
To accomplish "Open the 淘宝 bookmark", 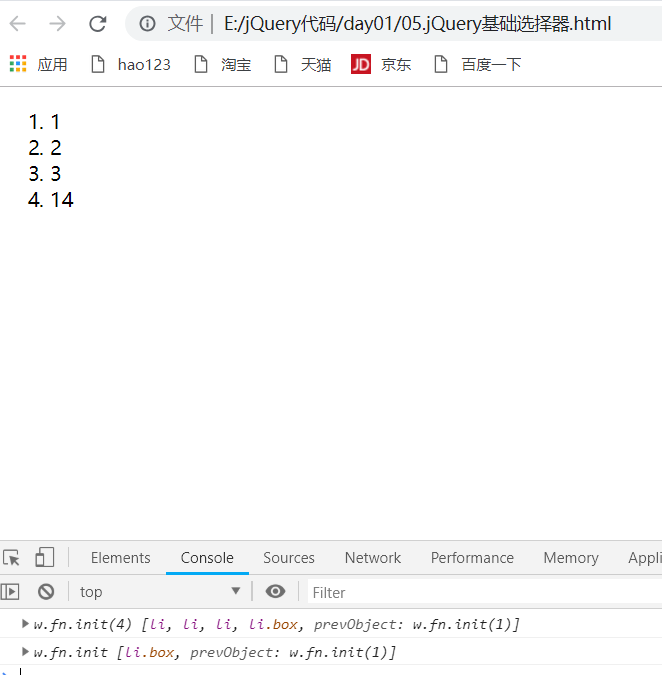I will coord(223,65).
